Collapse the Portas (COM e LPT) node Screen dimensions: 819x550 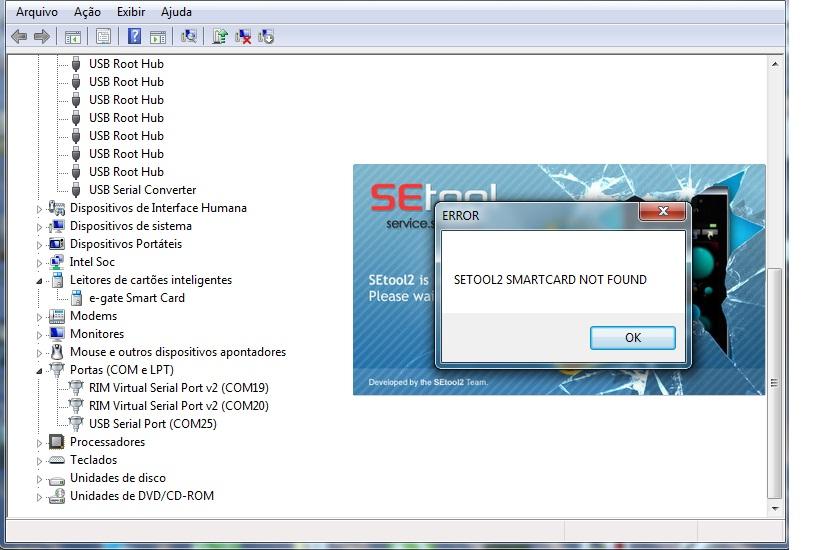pyautogui.click(x=39, y=371)
